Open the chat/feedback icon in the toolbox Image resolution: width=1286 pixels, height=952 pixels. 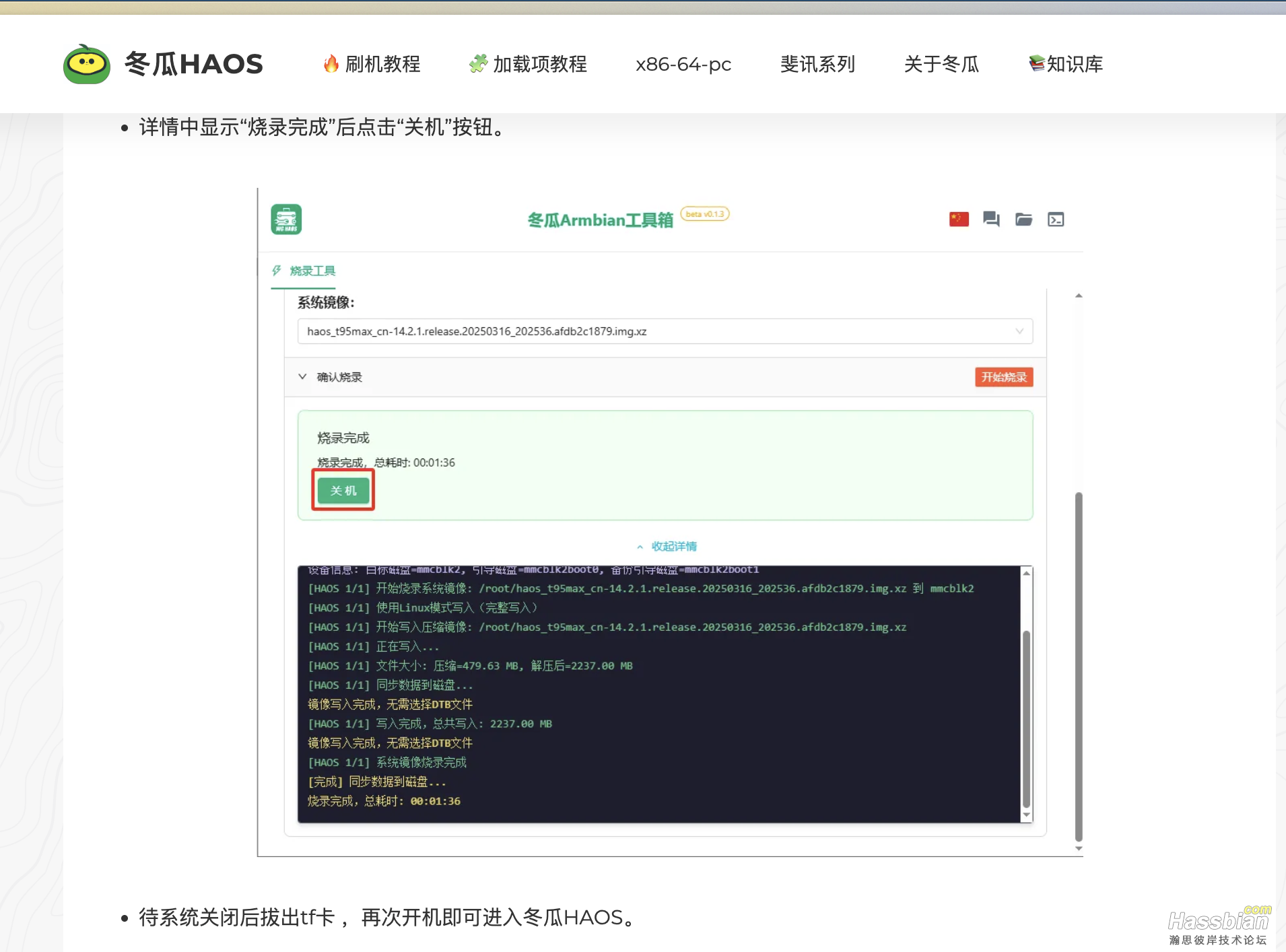[990, 219]
